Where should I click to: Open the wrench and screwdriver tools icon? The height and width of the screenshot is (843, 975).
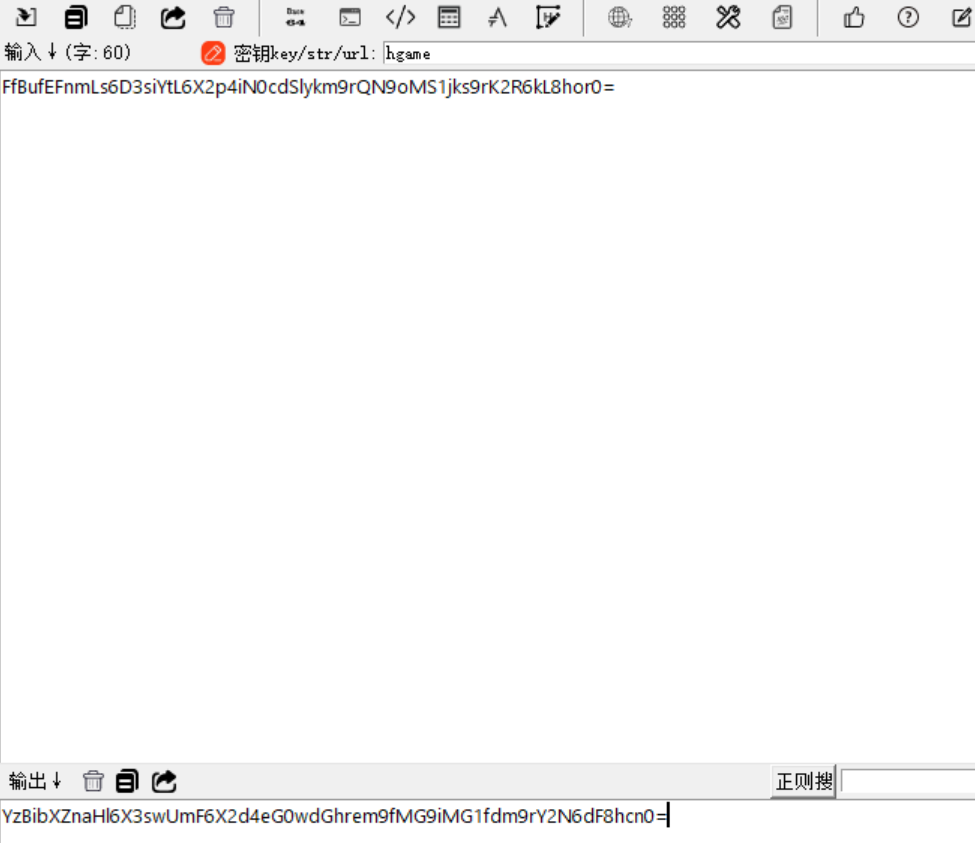pos(728,17)
